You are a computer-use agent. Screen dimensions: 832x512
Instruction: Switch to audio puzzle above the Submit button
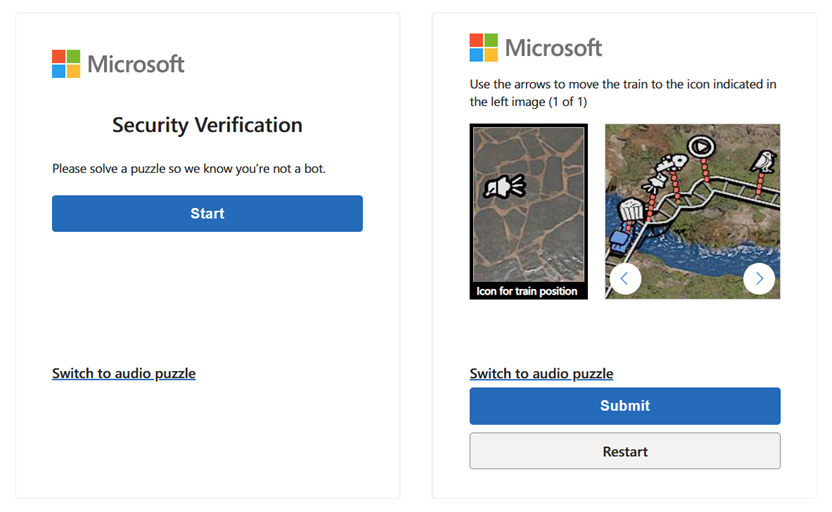pyautogui.click(x=541, y=374)
